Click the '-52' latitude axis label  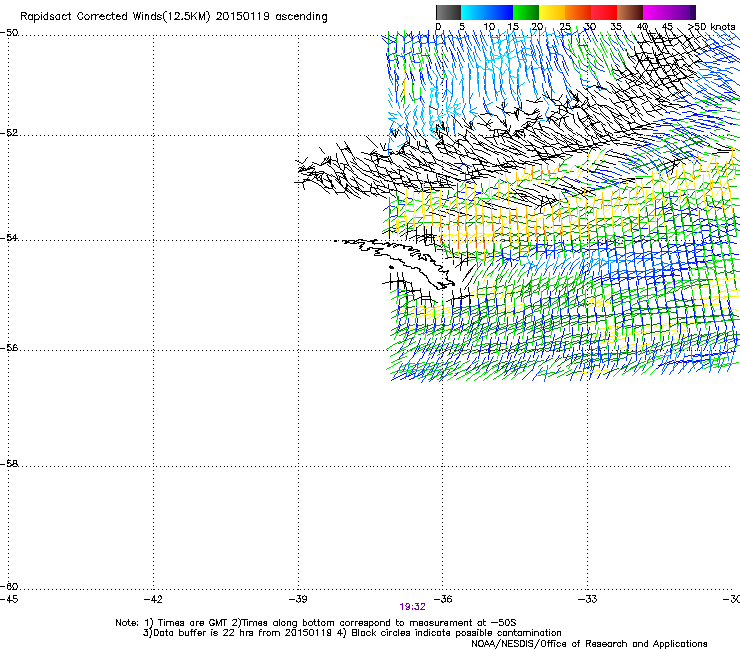point(9,133)
